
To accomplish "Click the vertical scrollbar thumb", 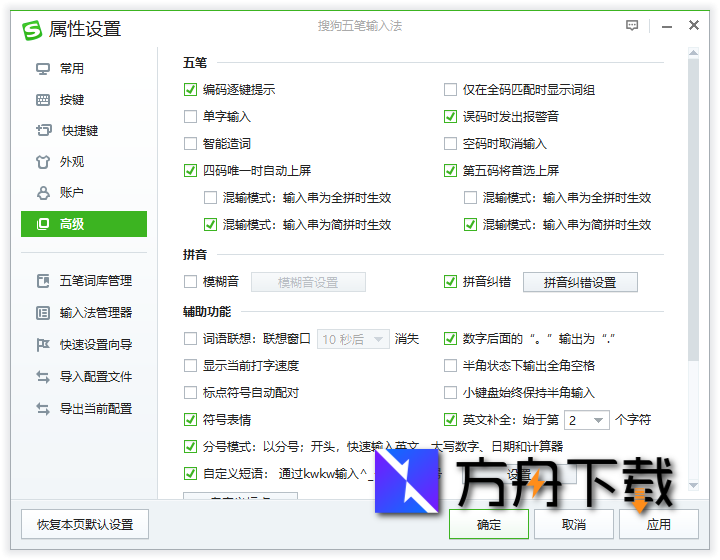I will pos(693,209).
